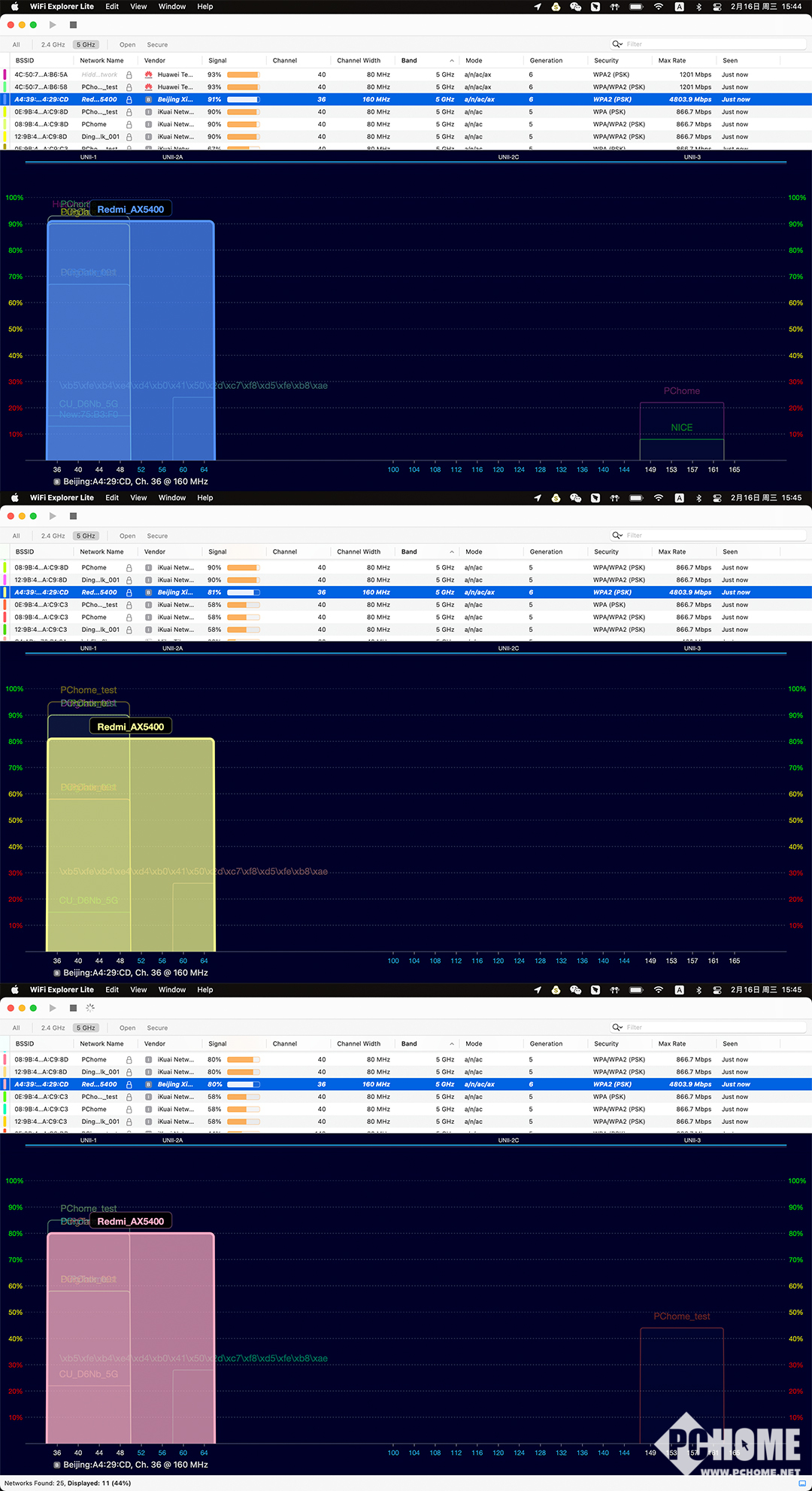The height and width of the screenshot is (1491, 812).
Task: Click the lock icon on the Redmi row at 91%
Action: 129,99
